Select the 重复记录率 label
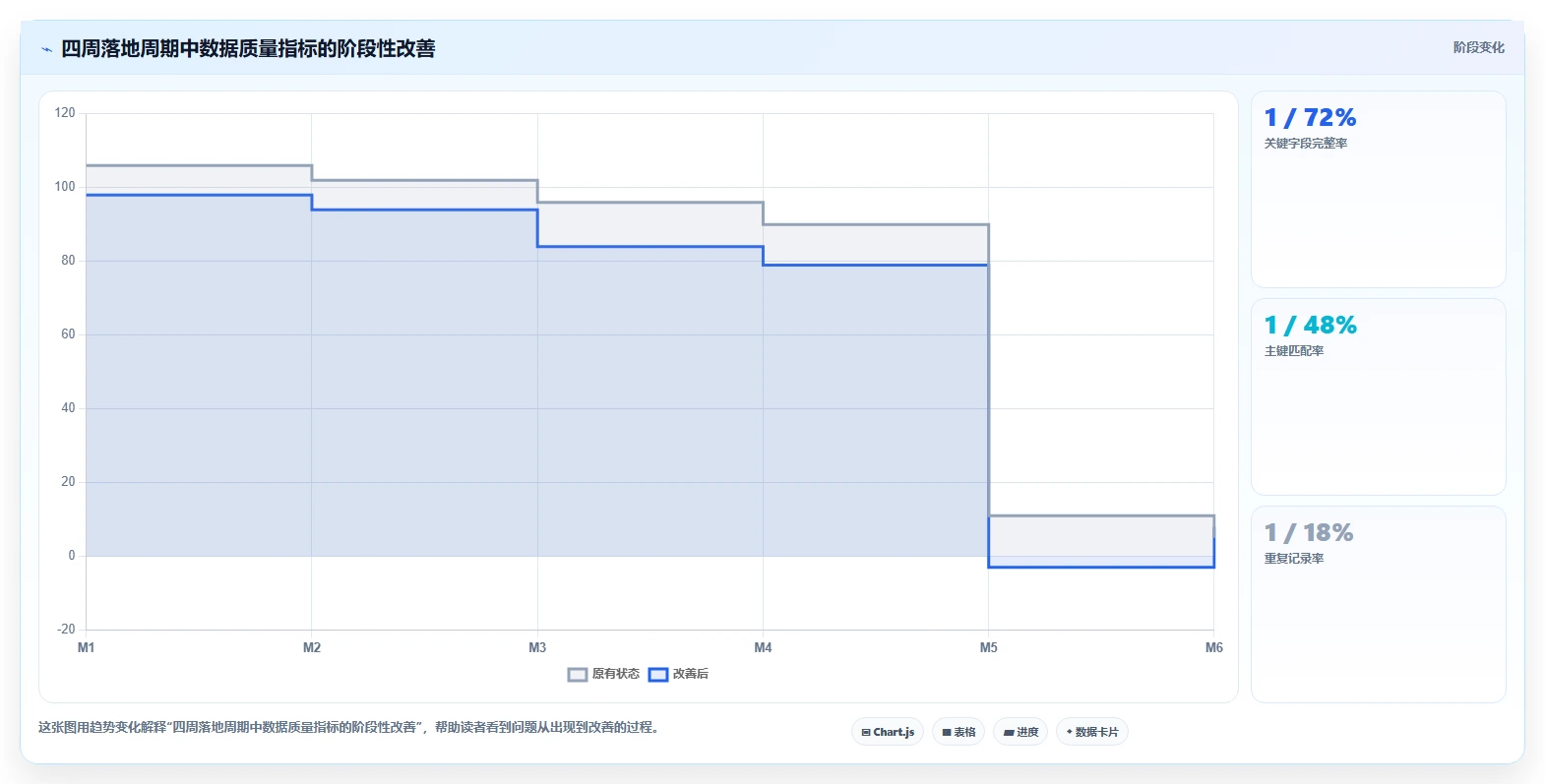This screenshot has height=784, width=1545. [1294, 559]
